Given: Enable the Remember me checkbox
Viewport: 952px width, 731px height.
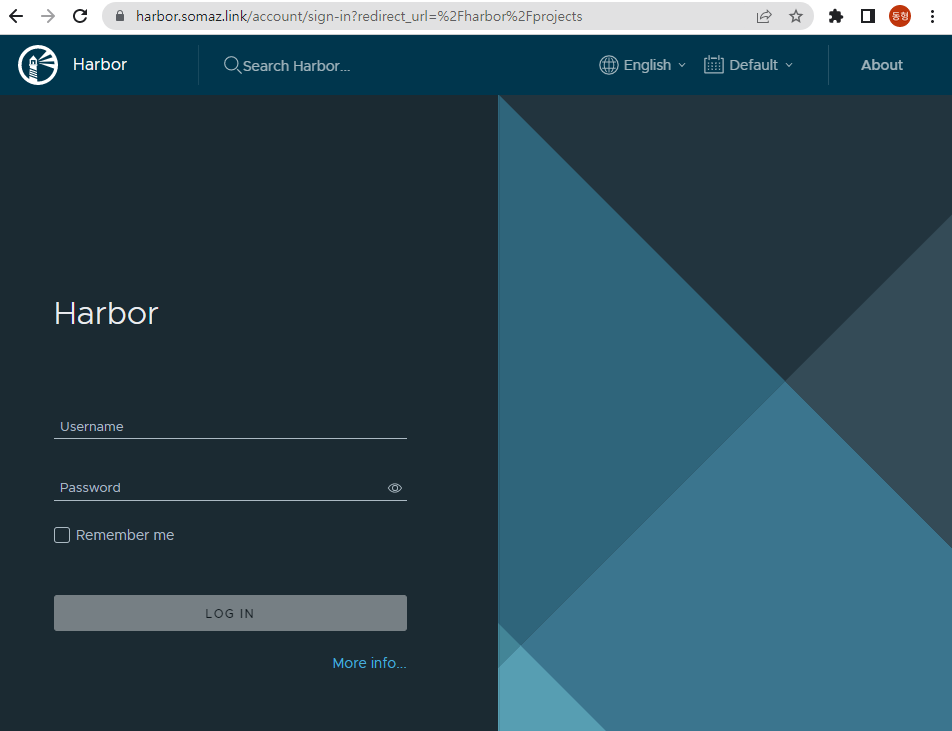Looking at the screenshot, I should pyautogui.click(x=62, y=535).
